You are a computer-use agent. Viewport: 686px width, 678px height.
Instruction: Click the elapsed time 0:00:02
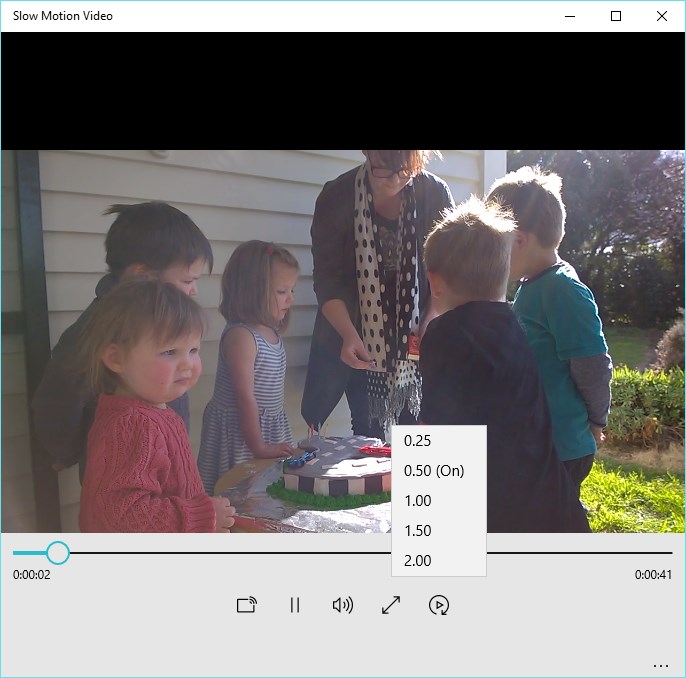click(32, 575)
